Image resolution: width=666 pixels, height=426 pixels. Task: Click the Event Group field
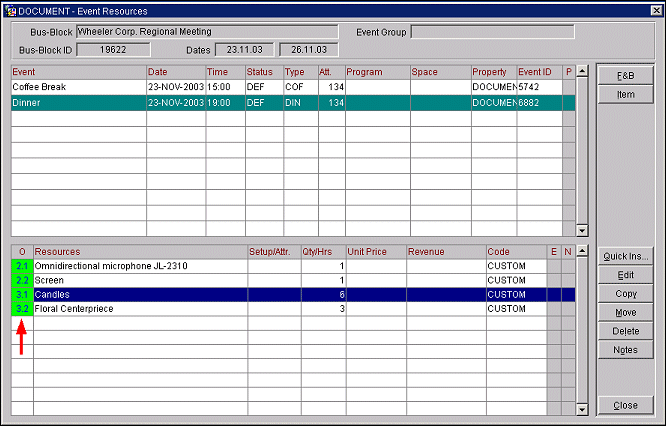(x=492, y=32)
